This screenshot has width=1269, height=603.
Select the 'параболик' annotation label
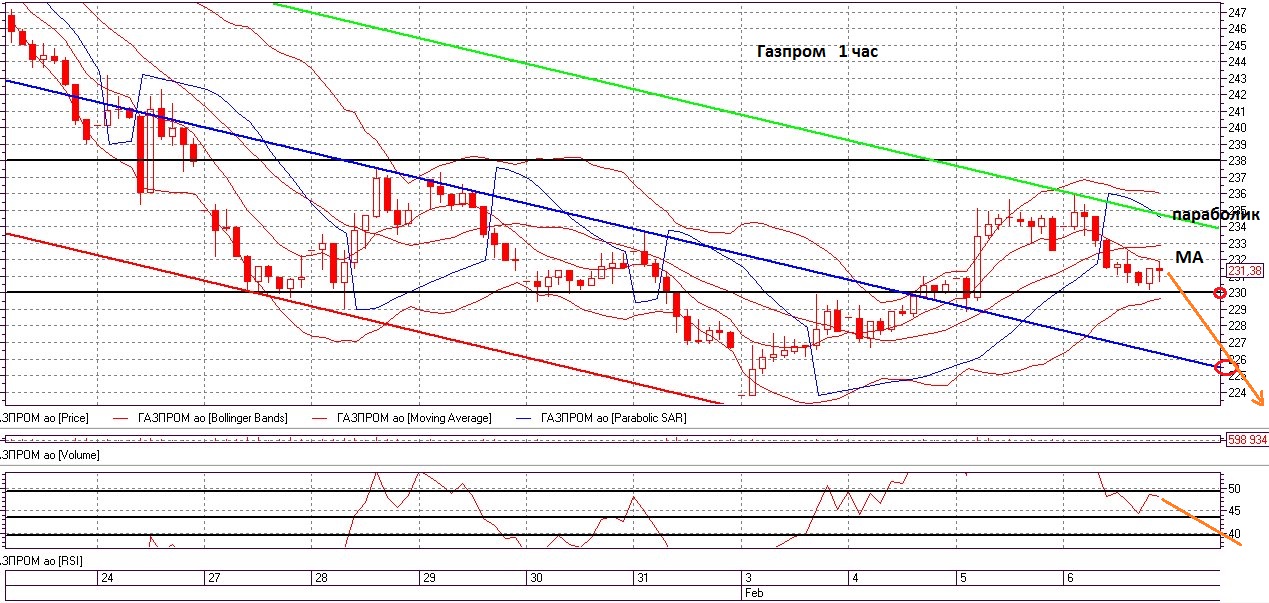pyautogui.click(x=1215, y=215)
